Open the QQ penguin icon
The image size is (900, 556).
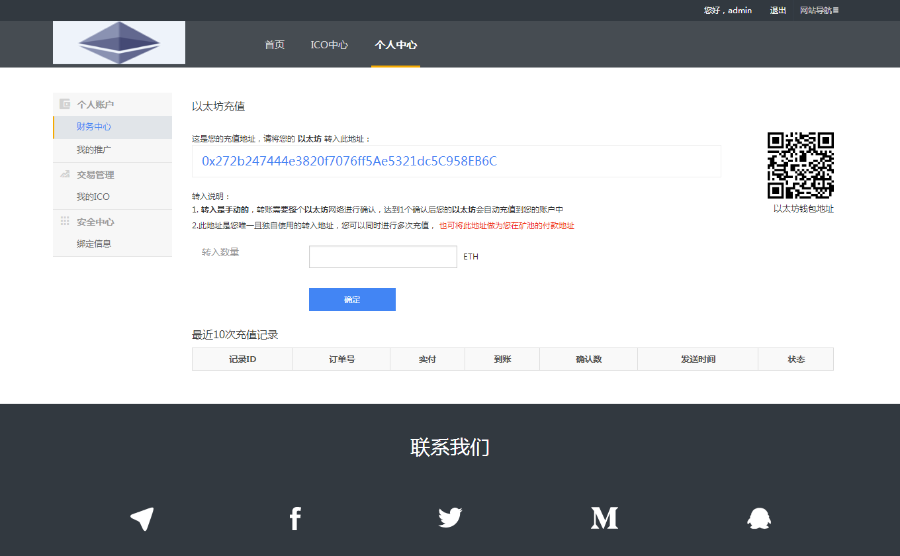(x=759, y=518)
